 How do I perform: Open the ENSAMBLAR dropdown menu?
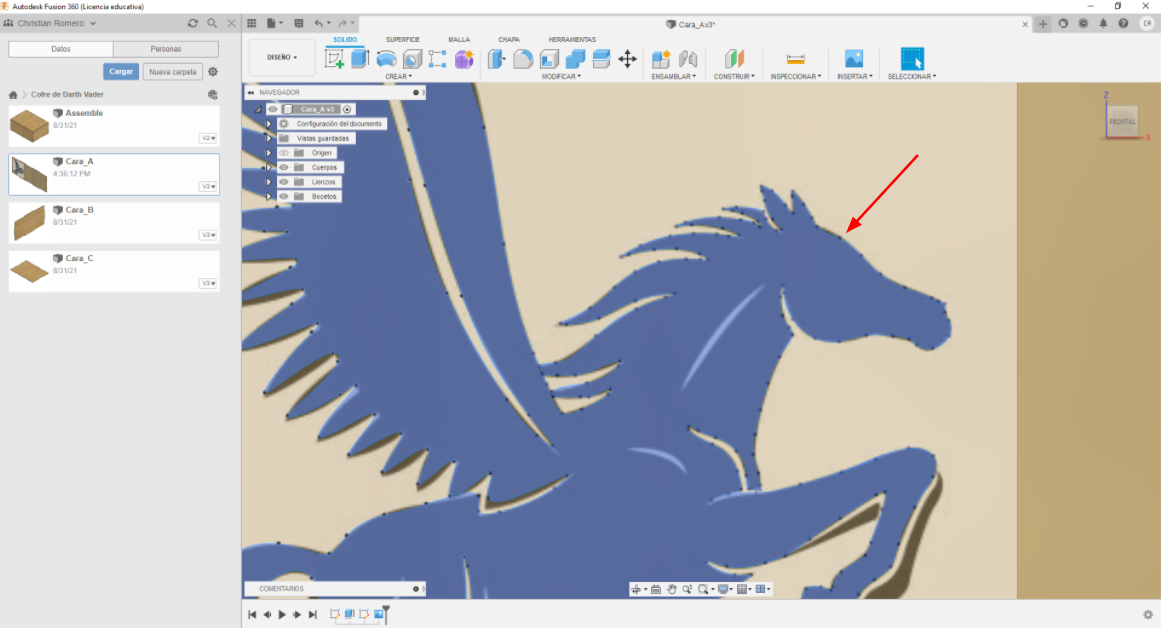(674, 76)
